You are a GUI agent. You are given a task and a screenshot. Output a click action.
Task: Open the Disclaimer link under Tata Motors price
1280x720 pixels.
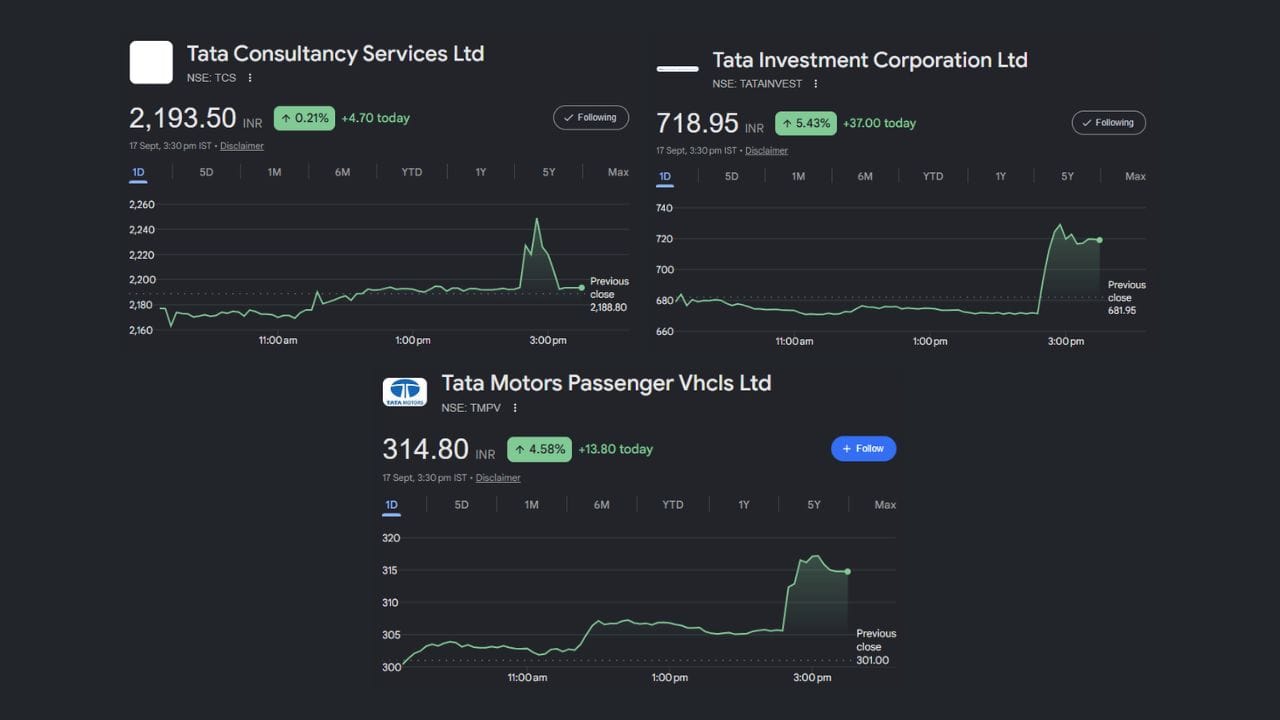498,478
